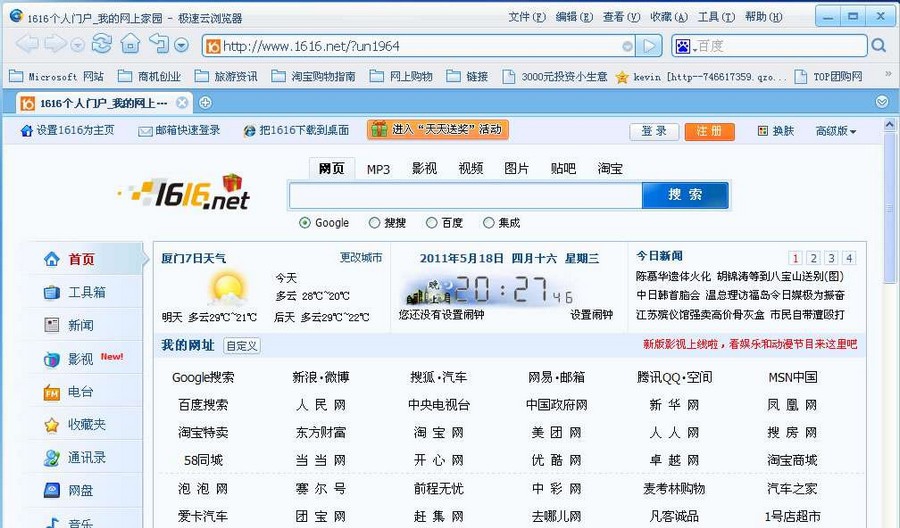Viewport: 900px width, 528px height.
Task: Open the 旅游资讯 bookmark folder
Action: 226,76
